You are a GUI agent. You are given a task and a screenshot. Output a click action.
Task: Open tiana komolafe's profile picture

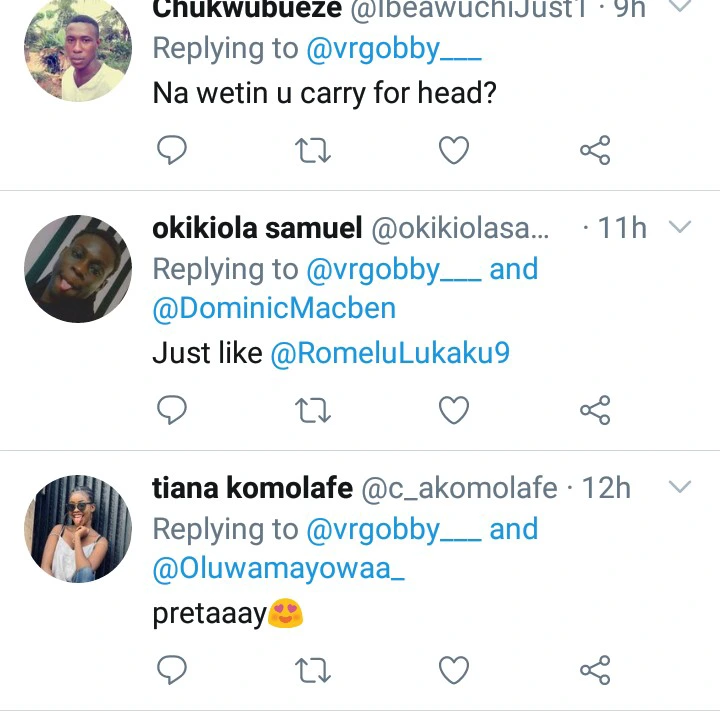[x=78, y=528]
